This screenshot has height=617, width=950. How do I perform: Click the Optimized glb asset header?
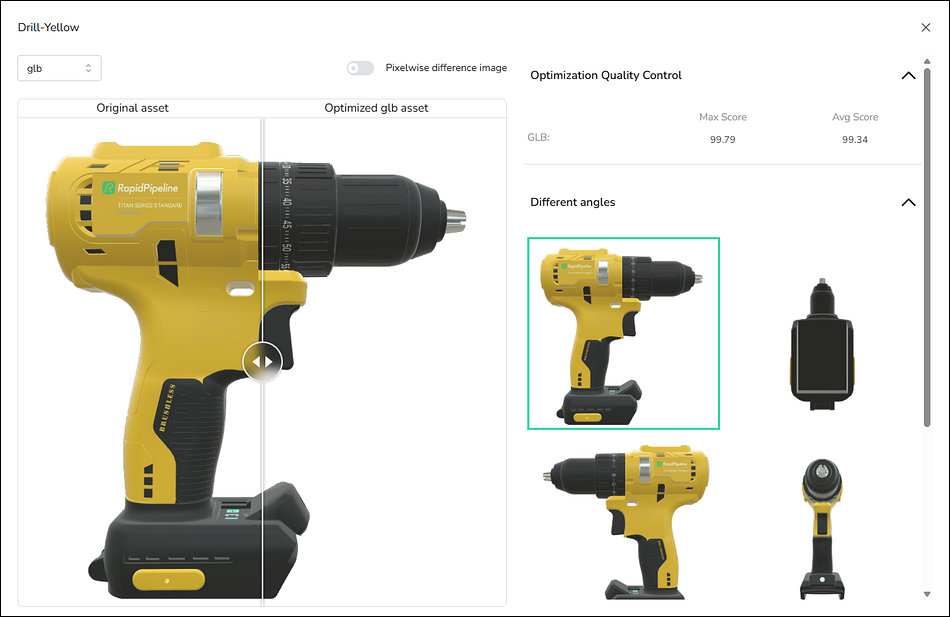(x=376, y=108)
